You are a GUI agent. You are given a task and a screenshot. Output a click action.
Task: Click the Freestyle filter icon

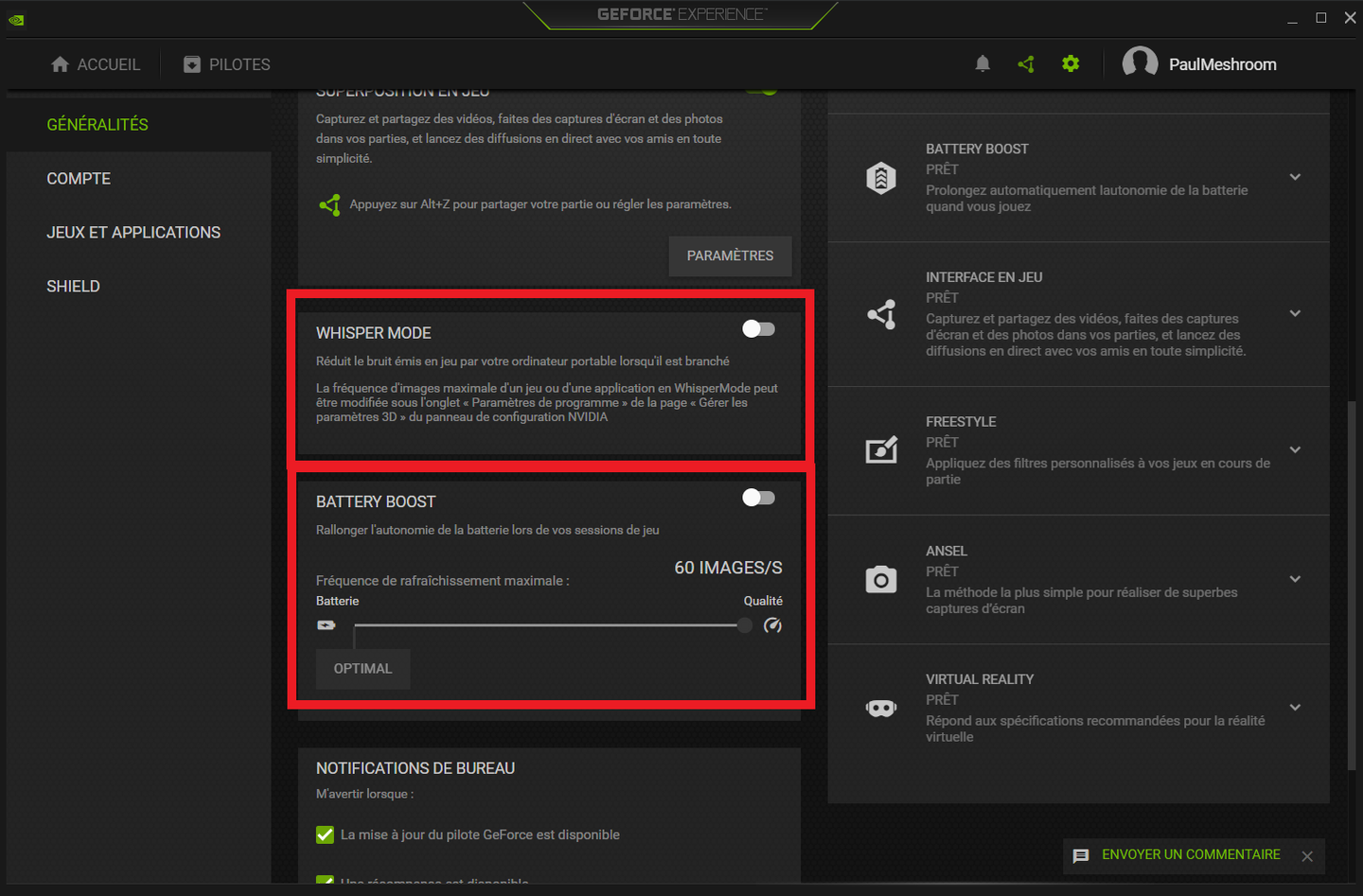tap(881, 449)
